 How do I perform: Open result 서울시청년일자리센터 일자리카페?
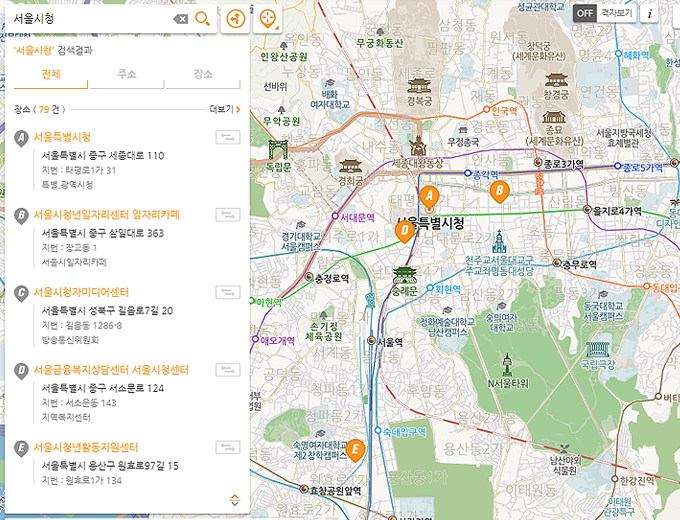107,215
